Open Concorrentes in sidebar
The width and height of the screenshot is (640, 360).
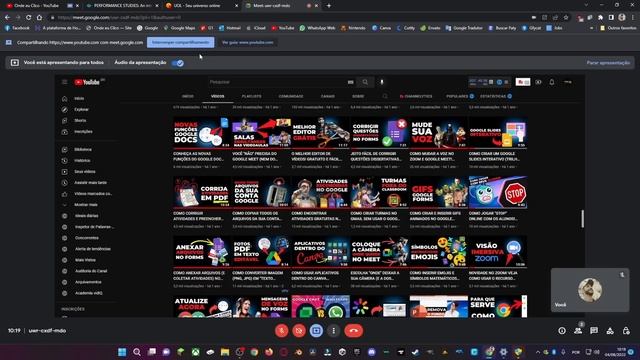pos(87,238)
